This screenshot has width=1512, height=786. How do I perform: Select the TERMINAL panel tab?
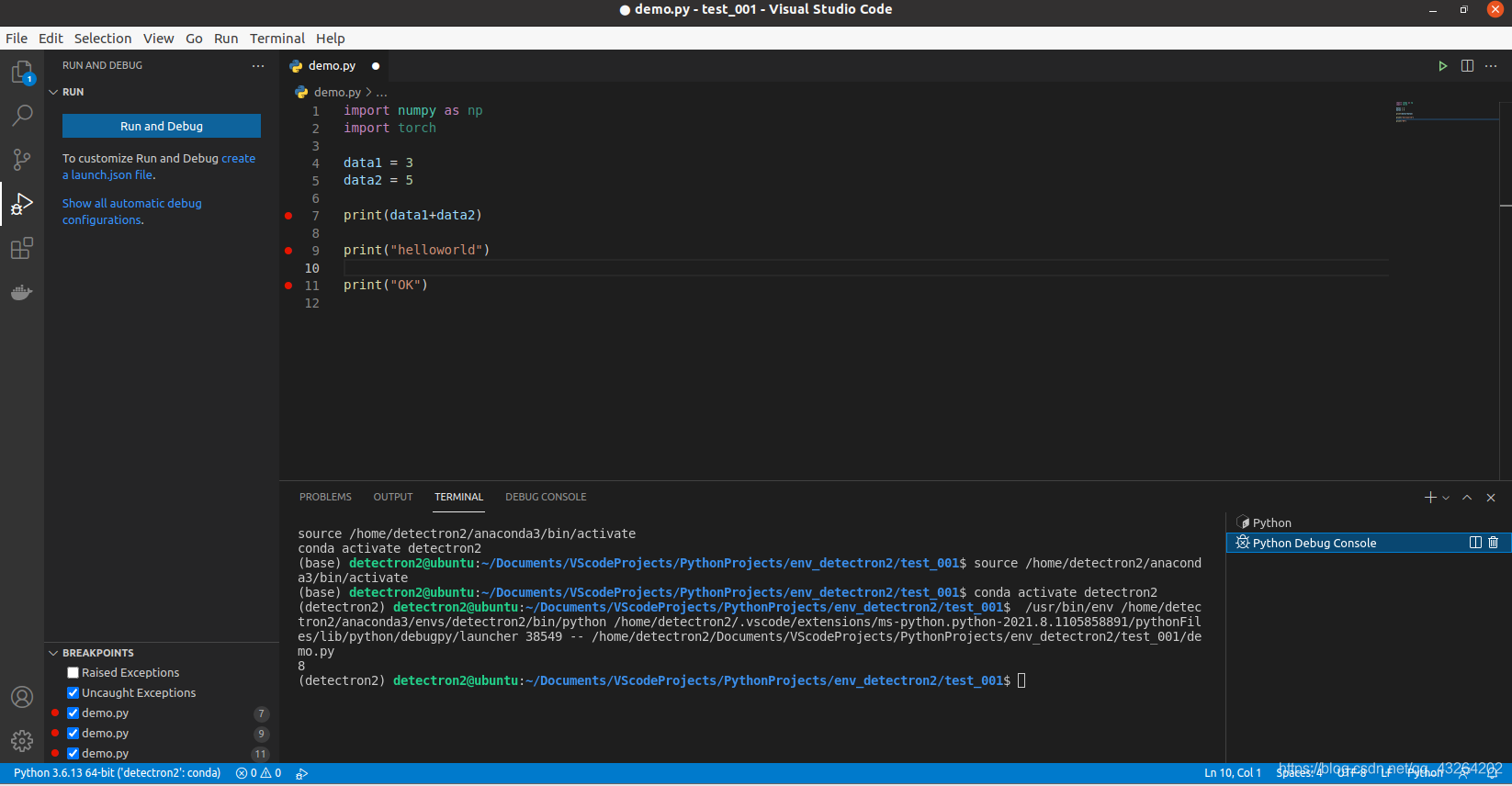(x=458, y=497)
